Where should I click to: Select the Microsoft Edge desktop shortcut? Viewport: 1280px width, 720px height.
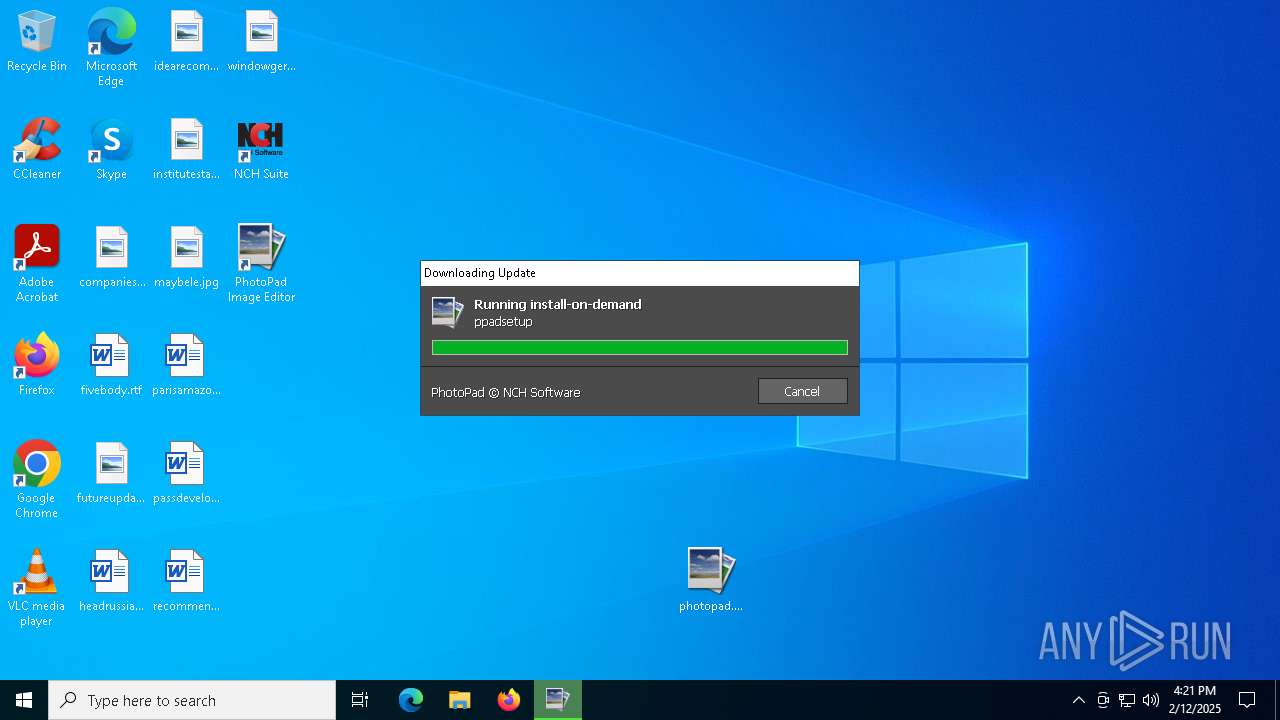pyautogui.click(x=111, y=48)
